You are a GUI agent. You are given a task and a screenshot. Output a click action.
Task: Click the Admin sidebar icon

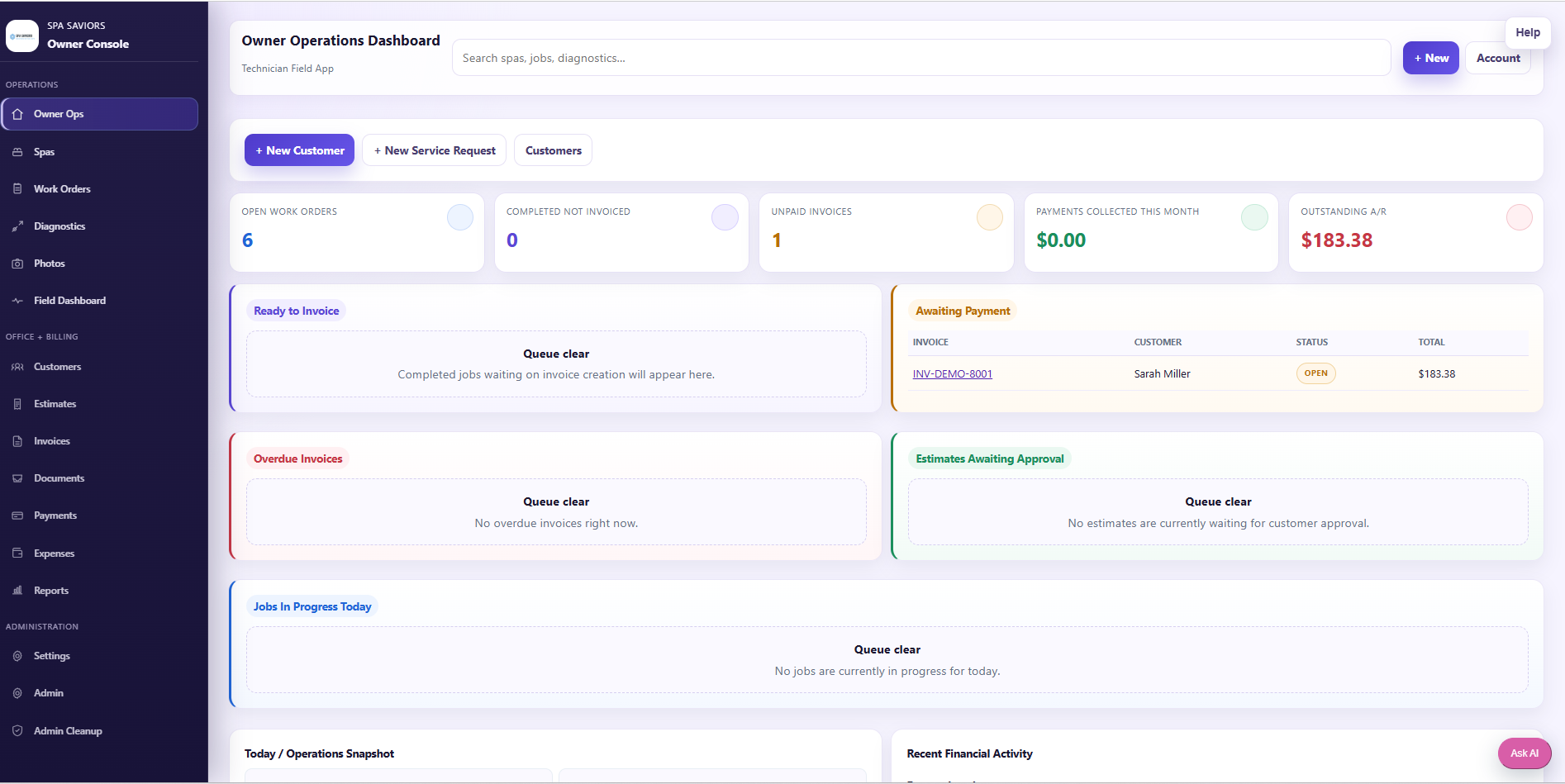[x=17, y=693]
